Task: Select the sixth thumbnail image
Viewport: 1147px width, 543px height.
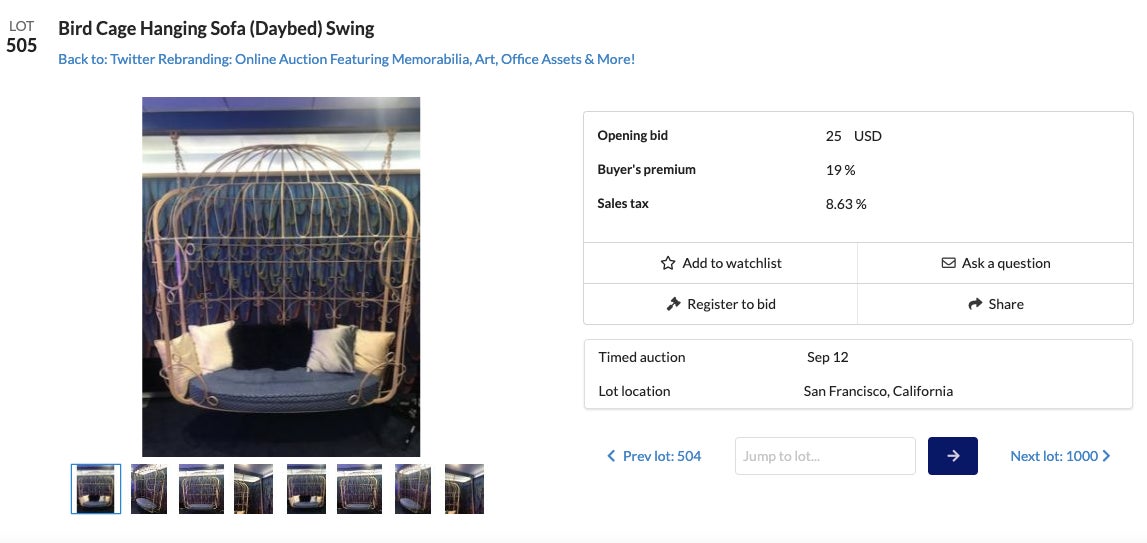Action: click(358, 489)
